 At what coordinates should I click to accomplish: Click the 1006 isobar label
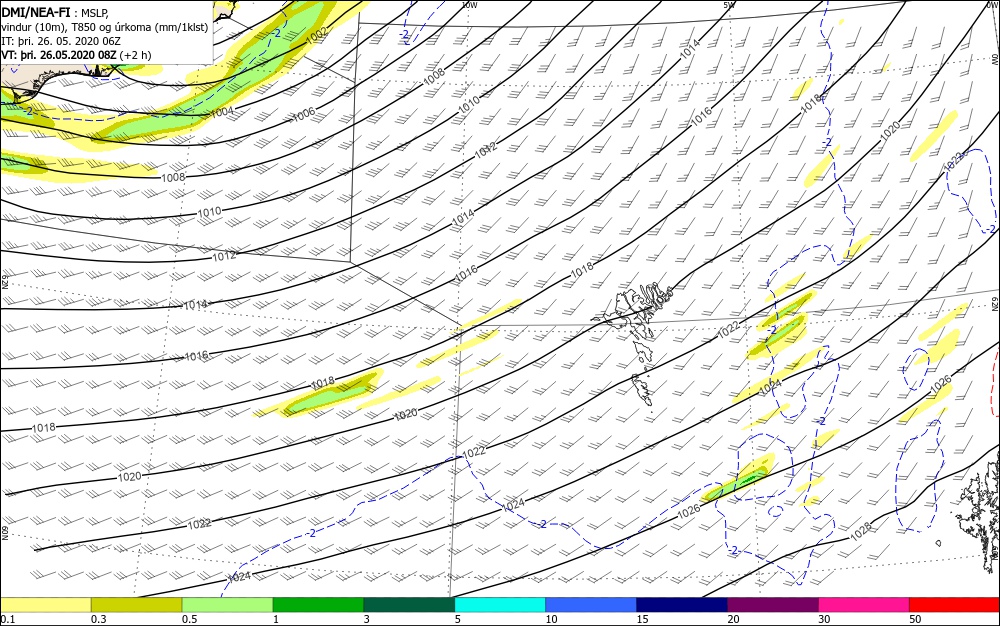click(x=304, y=115)
